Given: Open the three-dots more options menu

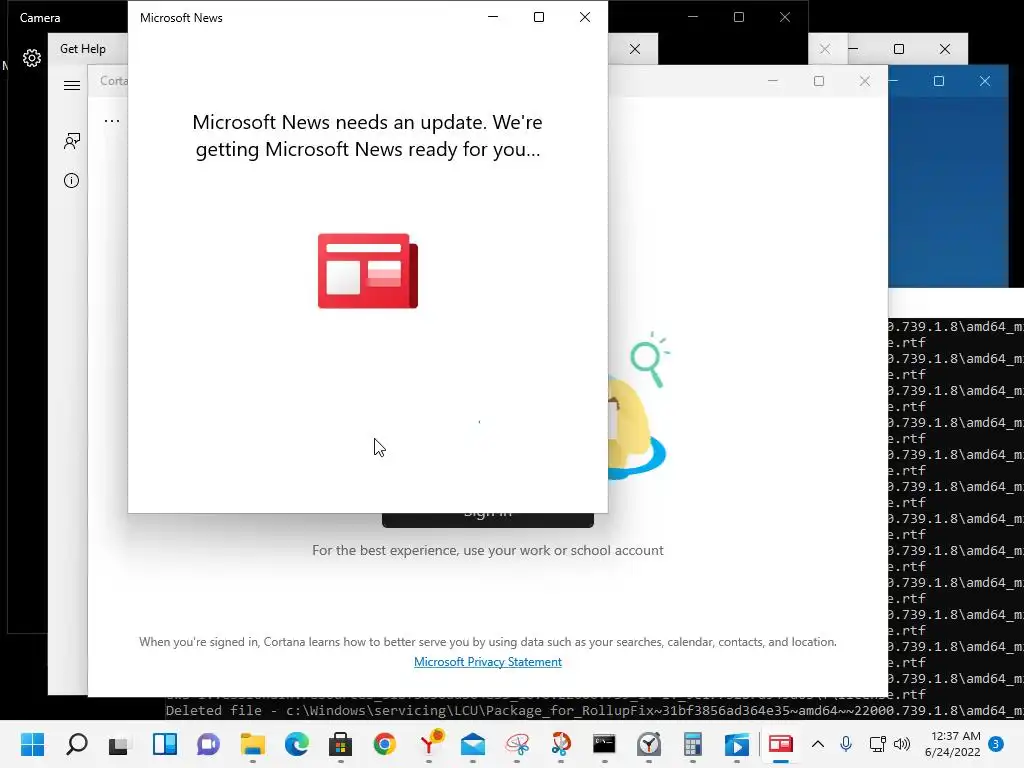Looking at the screenshot, I should [x=112, y=121].
